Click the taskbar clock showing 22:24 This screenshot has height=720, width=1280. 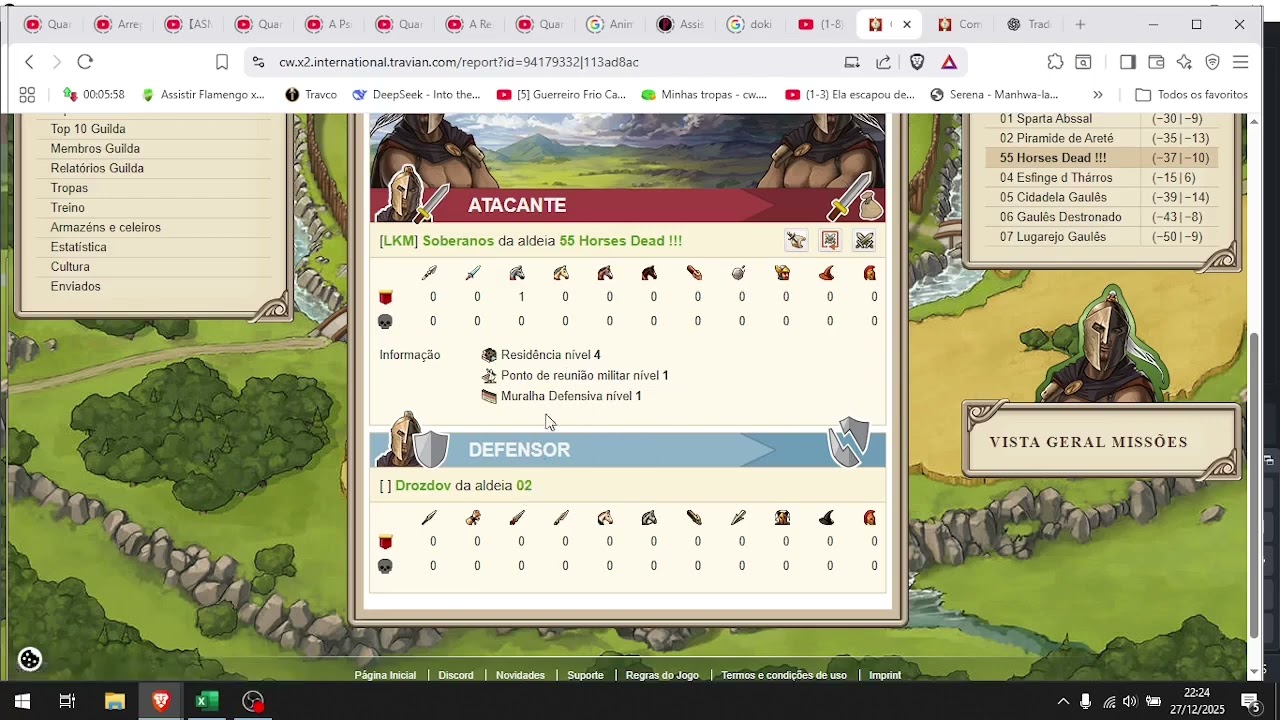point(1197,701)
